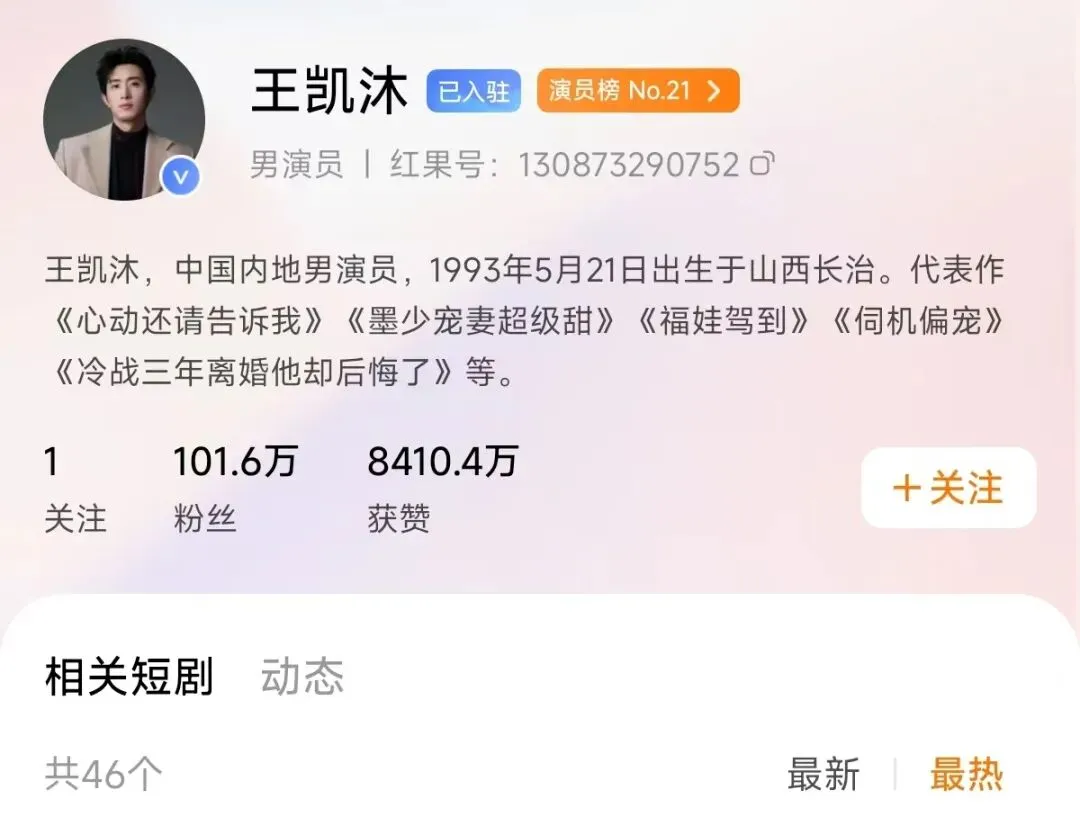Image resolution: width=1080 pixels, height=817 pixels.
Task: Switch to the 相关短剧 tab
Action: pyautogui.click(x=129, y=676)
